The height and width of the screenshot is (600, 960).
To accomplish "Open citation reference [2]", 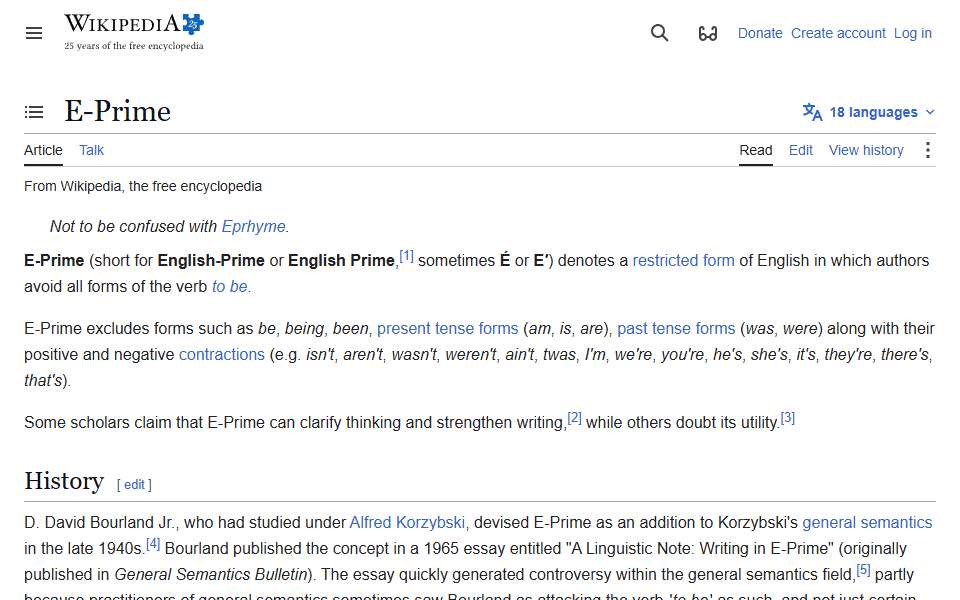I will [574, 418].
